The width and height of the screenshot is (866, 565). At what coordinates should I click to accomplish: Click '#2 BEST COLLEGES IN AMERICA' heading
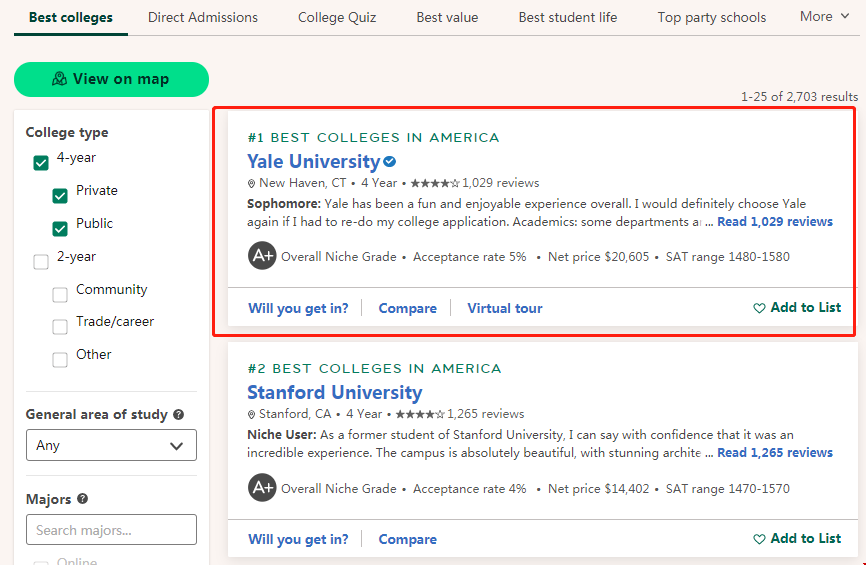click(x=374, y=368)
